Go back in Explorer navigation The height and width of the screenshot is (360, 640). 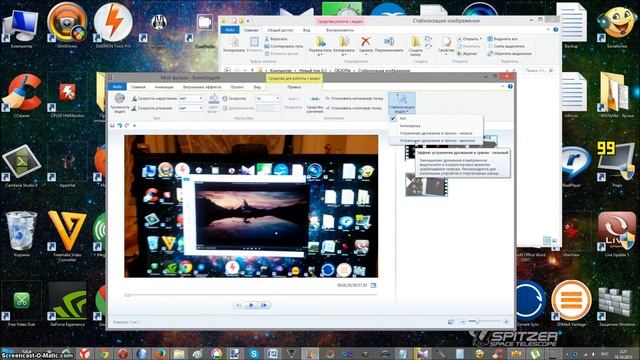pyautogui.click(x=227, y=71)
